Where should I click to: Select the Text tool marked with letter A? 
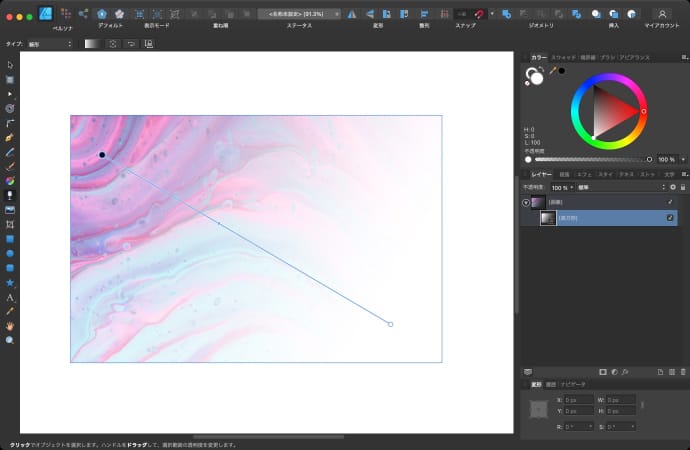coord(10,298)
